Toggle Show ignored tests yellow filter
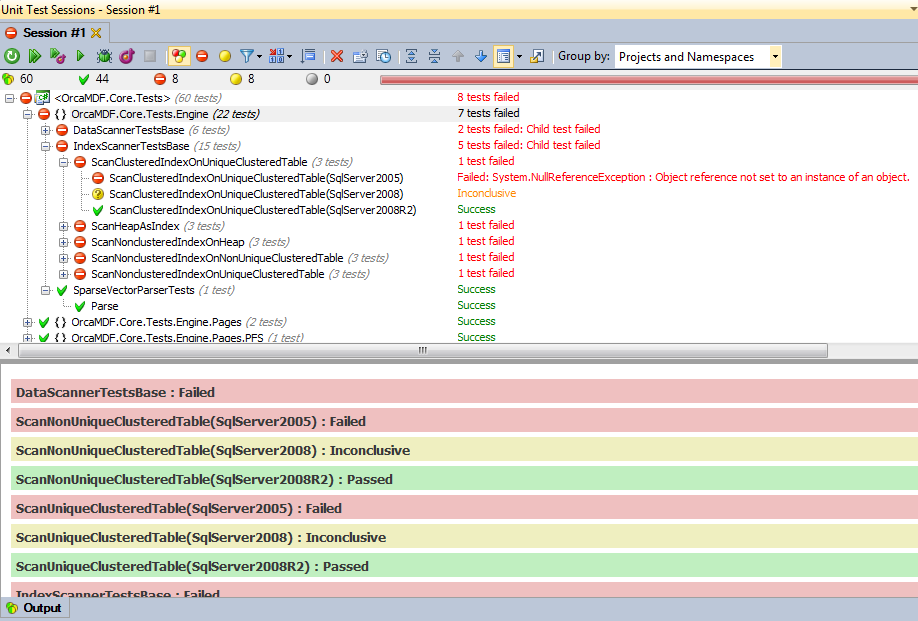This screenshot has height=621, width=918. click(x=225, y=56)
